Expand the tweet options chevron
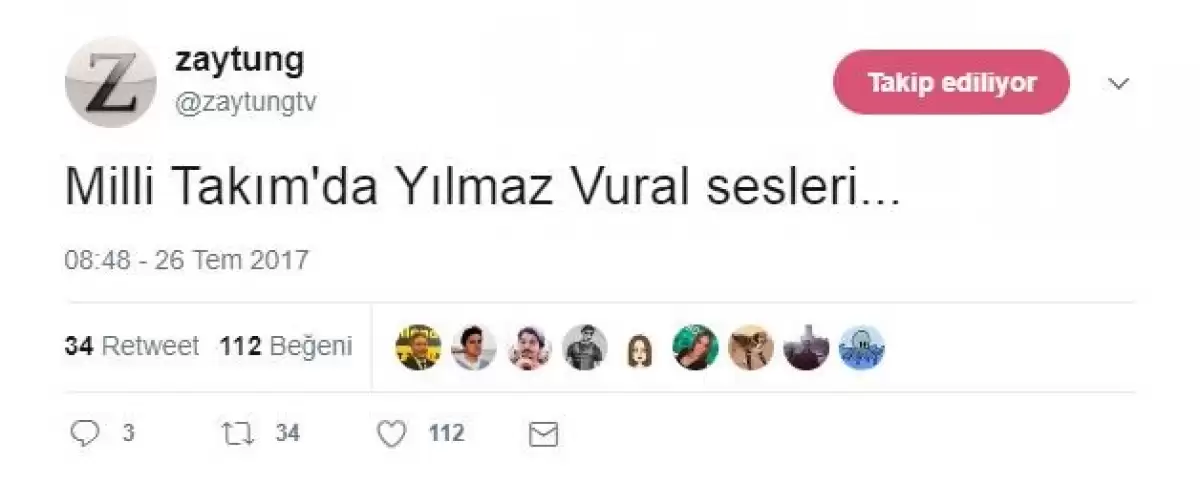1200x504 pixels. [1118, 83]
